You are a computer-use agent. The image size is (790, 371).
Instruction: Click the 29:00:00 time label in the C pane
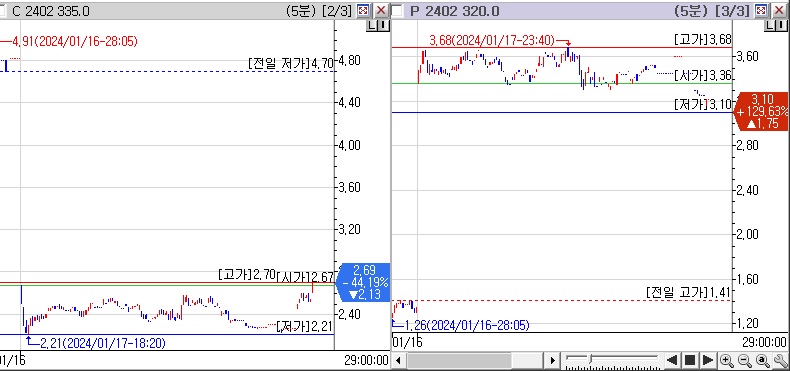click(367, 360)
